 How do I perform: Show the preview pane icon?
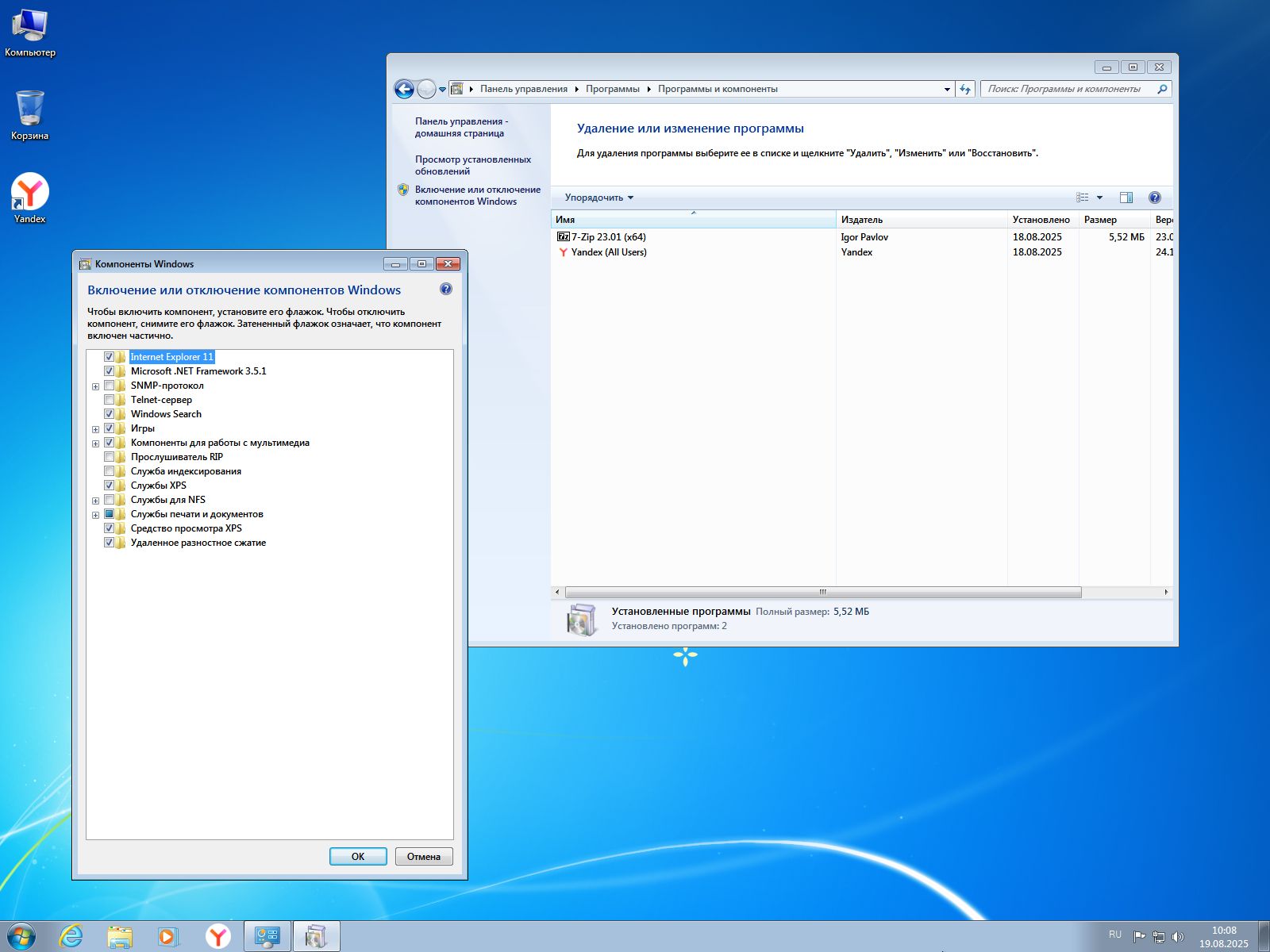(x=1126, y=198)
